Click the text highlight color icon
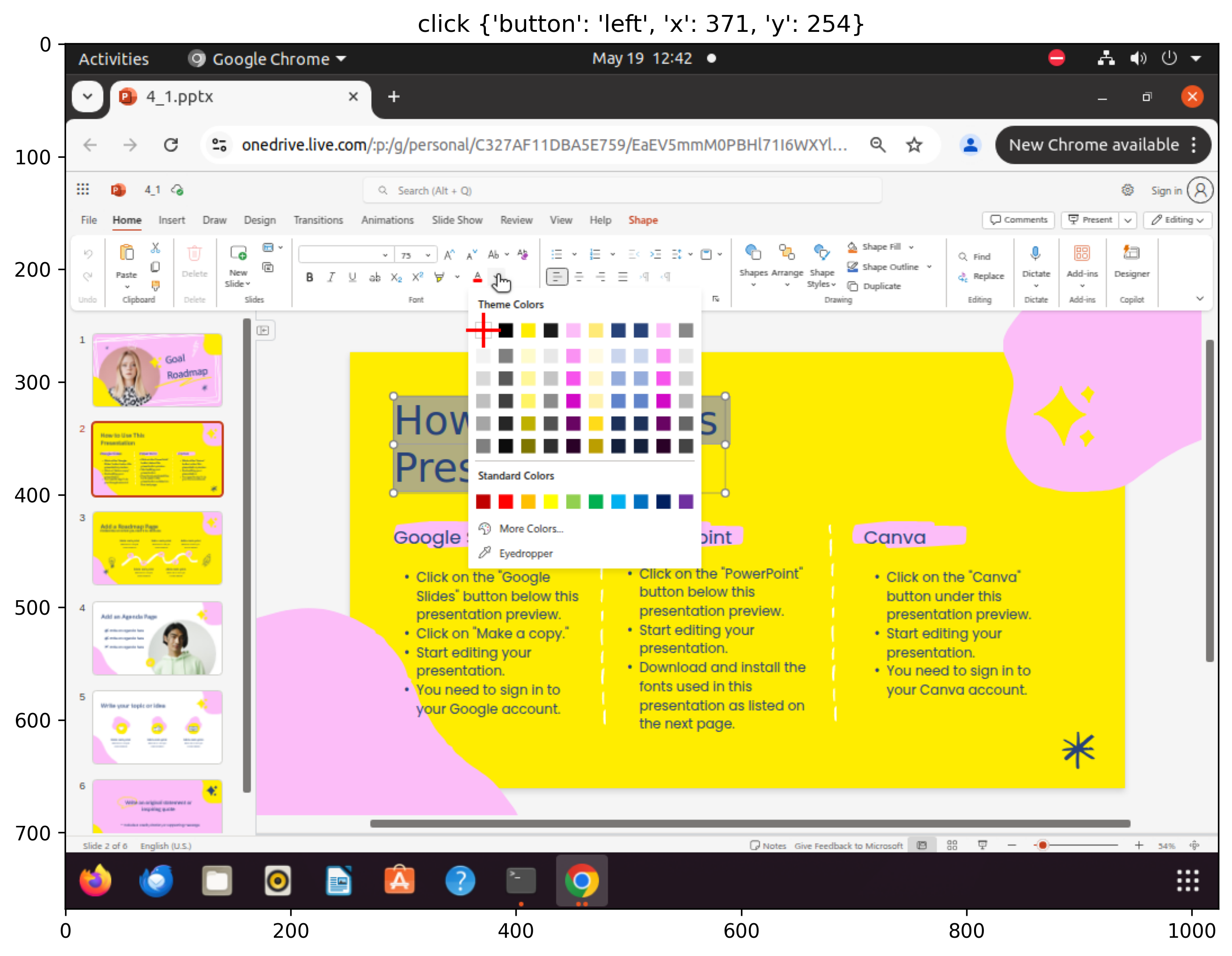Image resolution: width=1232 pixels, height=956 pixels. pos(440,277)
